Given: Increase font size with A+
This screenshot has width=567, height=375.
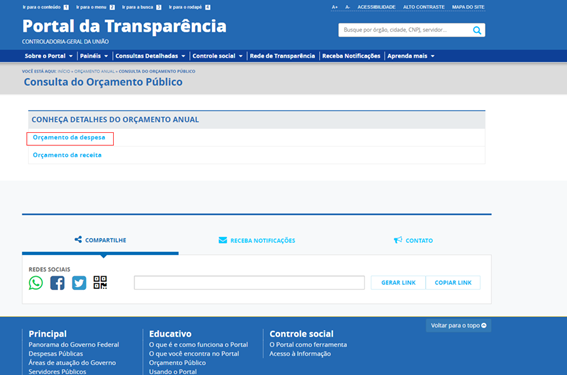Looking at the screenshot, I should [x=334, y=7].
